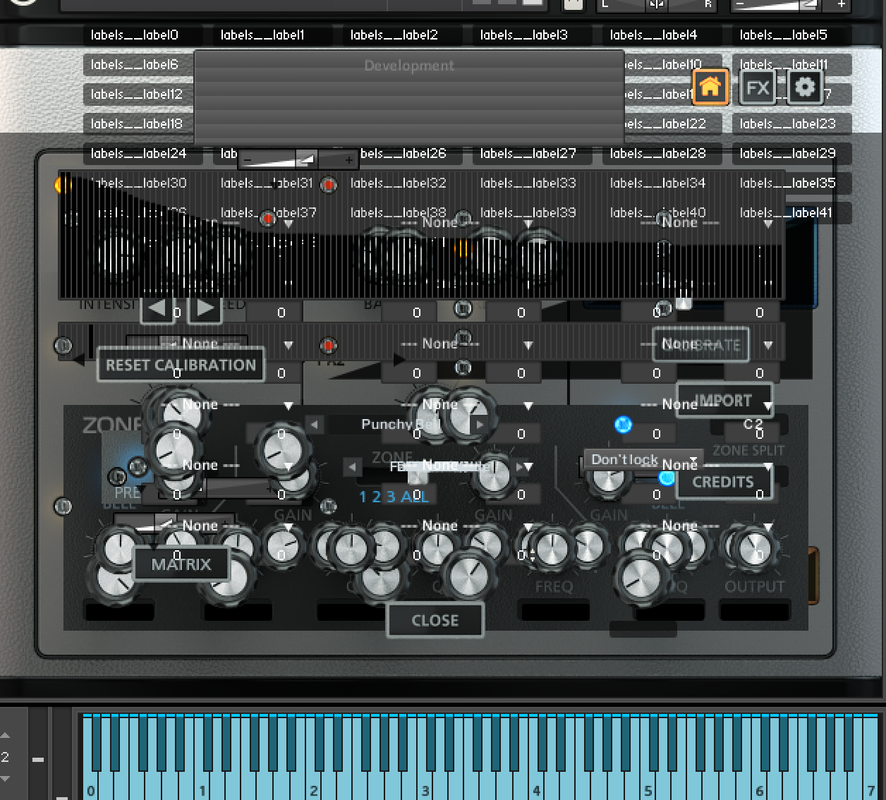Viewport: 886px width, 800px height.
Task: Click the Punchy Bell preset name
Action: pyautogui.click(x=400, y=424)
